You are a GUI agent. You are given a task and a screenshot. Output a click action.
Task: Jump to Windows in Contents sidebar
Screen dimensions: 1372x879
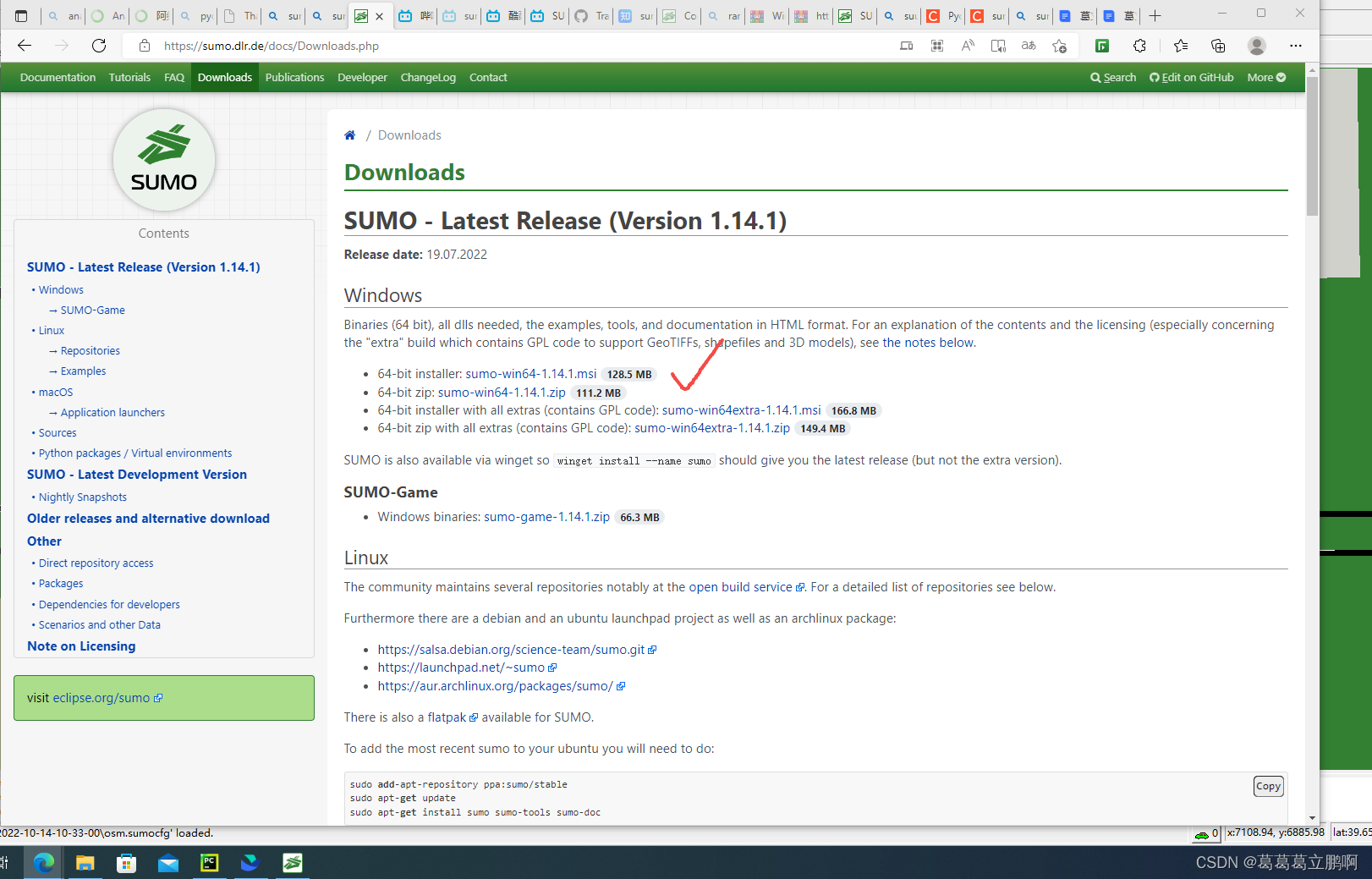[61, 289]
